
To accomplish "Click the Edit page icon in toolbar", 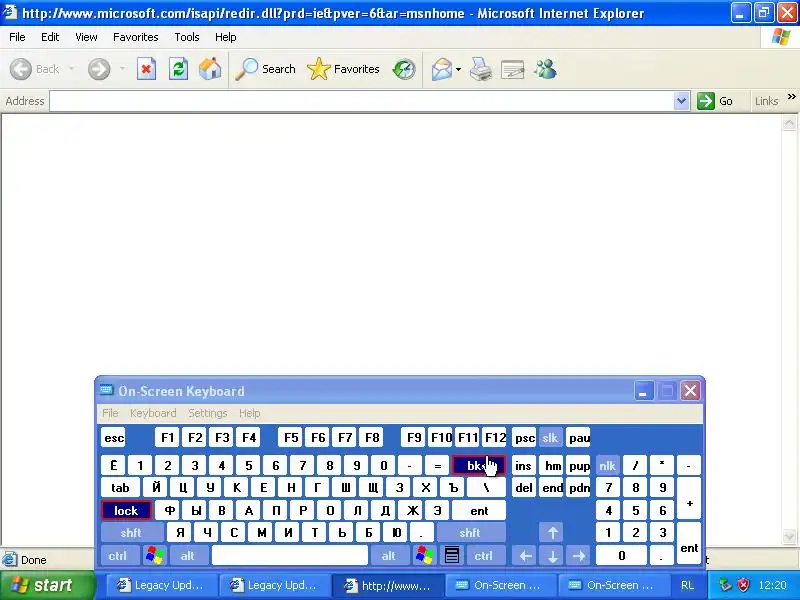I will 513,69.
